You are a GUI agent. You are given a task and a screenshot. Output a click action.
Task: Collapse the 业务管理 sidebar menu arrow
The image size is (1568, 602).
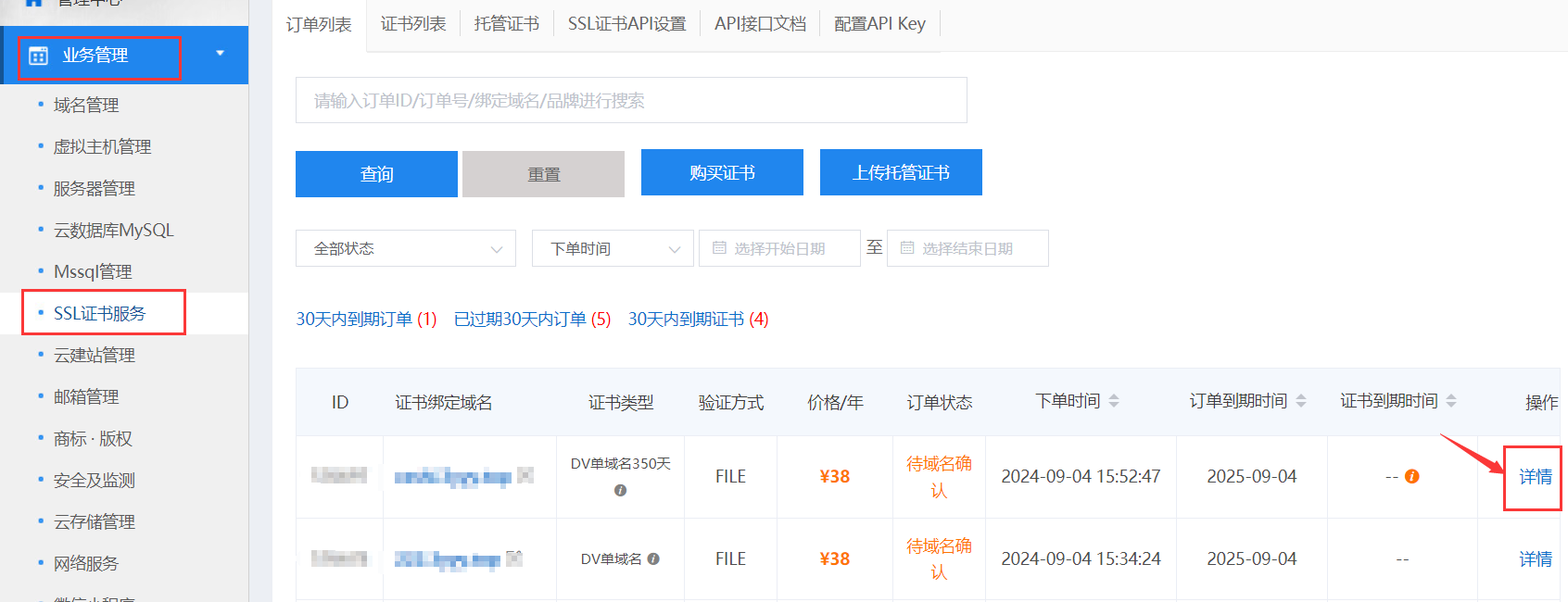[x=220, y=54]
